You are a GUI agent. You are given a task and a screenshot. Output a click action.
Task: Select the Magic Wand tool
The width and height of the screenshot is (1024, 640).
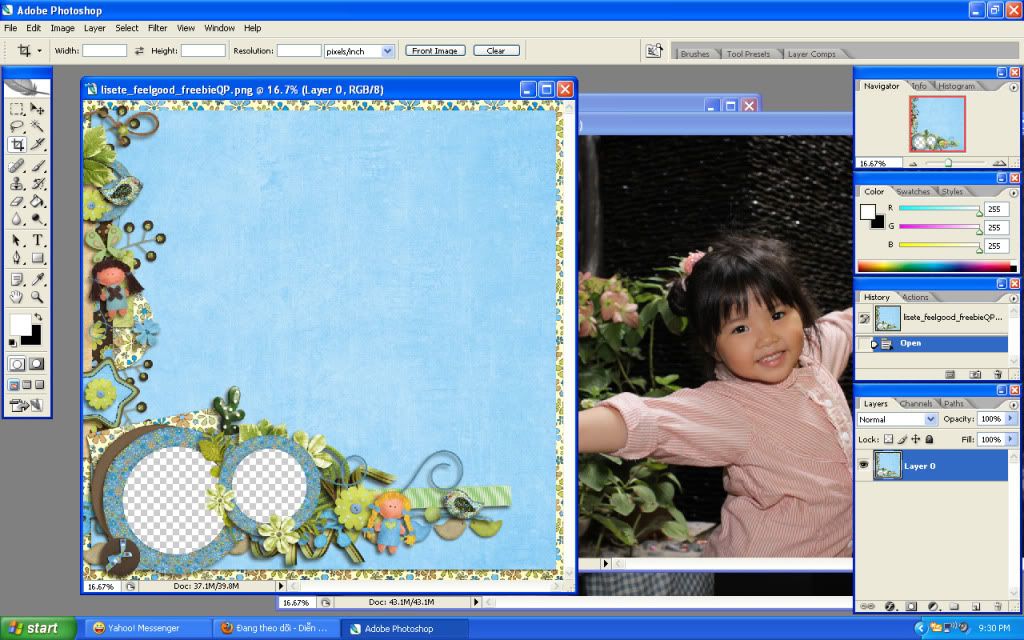(38, 127)
